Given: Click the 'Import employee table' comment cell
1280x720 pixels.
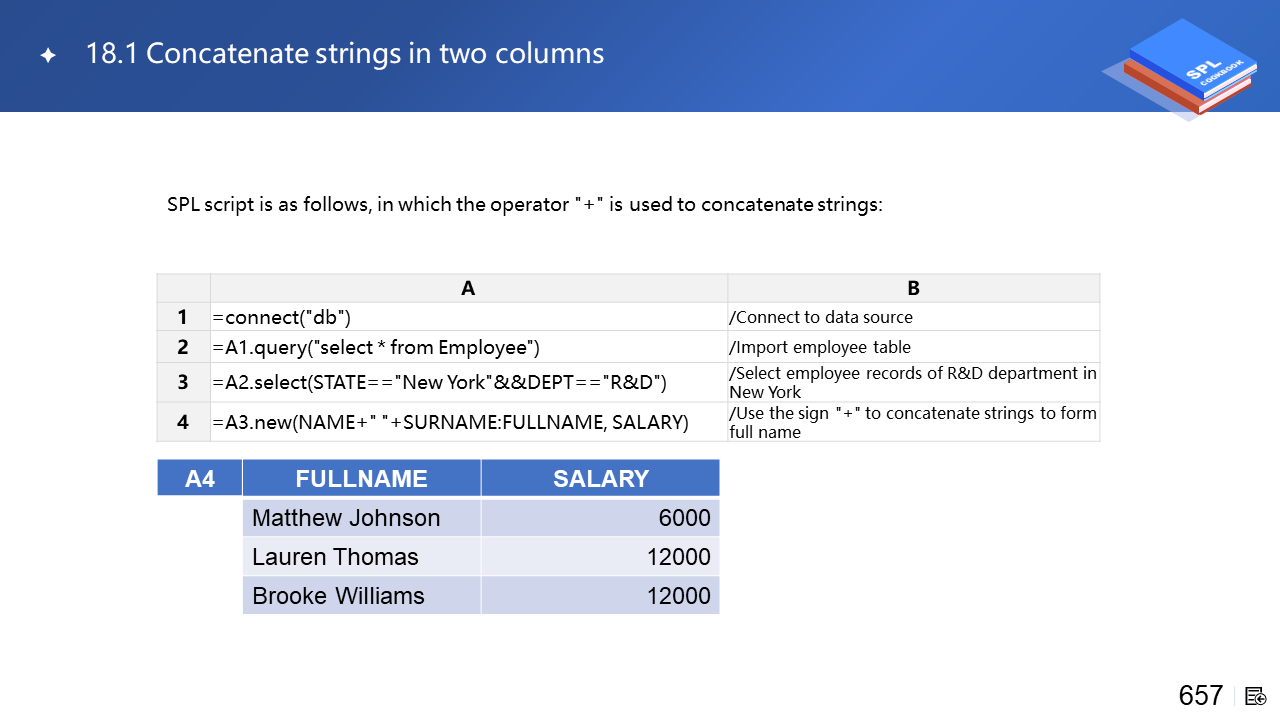Looking at the screenshot, I should [x=820, y=347].
